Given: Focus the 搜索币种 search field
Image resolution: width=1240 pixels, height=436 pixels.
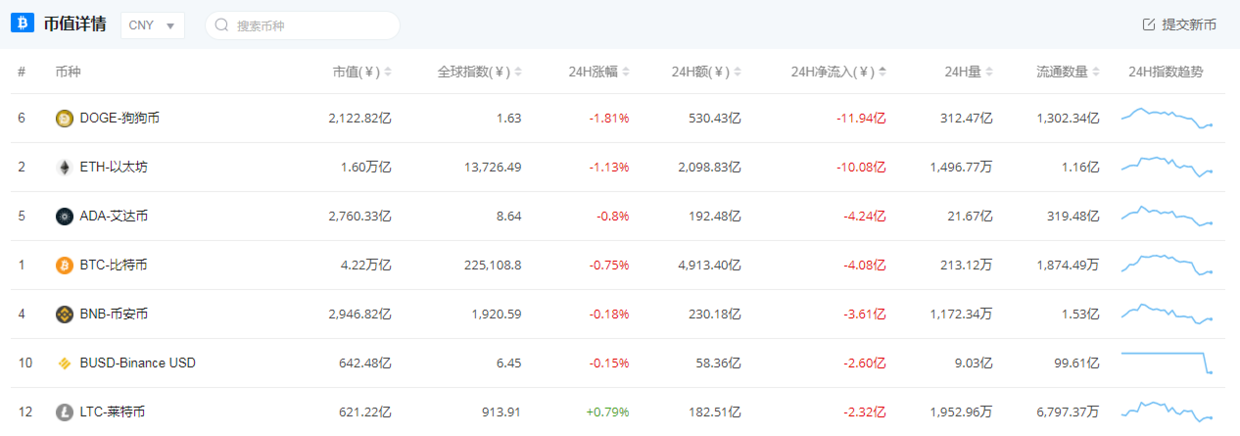Looking at the screenshot, I should [x=302, y=25].
